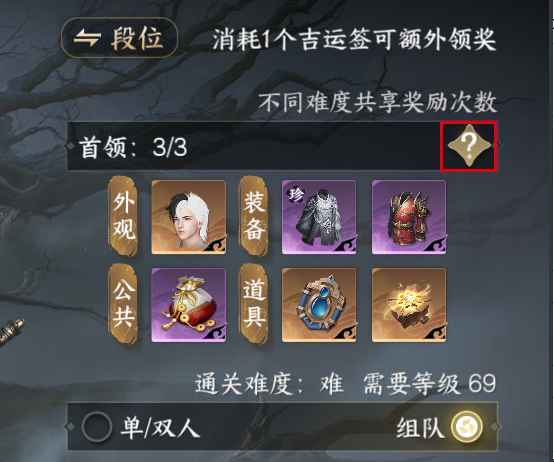Toggle the 单/双人 radio circle
The image size is (554, 462).
point(97,427)
